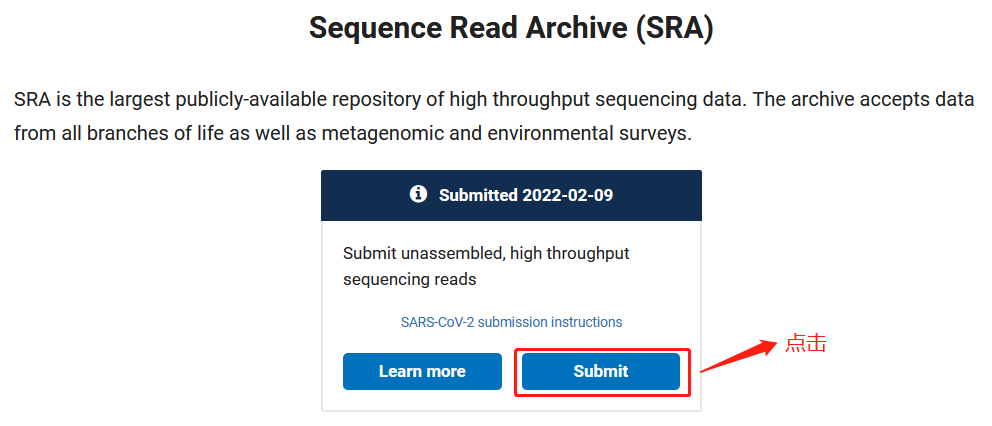Click the dark blue card header bar
This screenshot has width=992, height=426.
511,195
